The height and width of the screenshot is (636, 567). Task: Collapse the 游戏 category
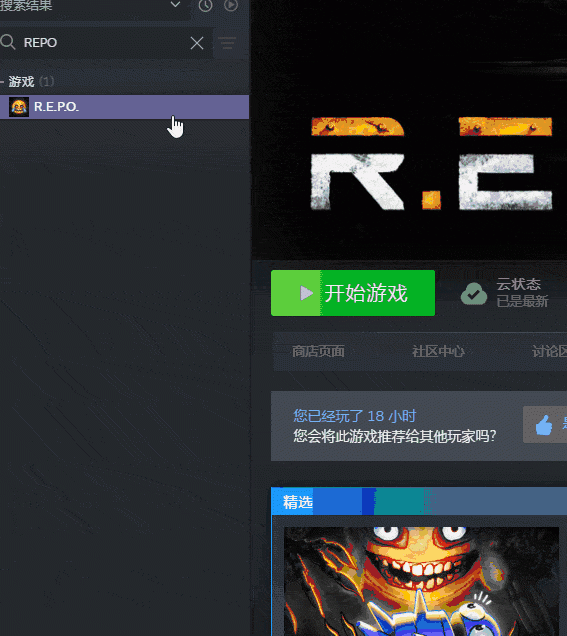[2, 82]
